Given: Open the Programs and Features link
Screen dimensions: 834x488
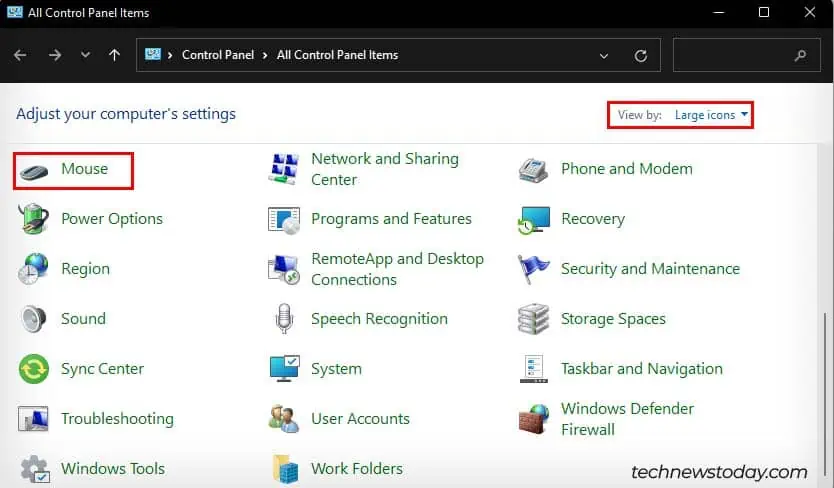Looking at the screenshot, I should point(391,219).
